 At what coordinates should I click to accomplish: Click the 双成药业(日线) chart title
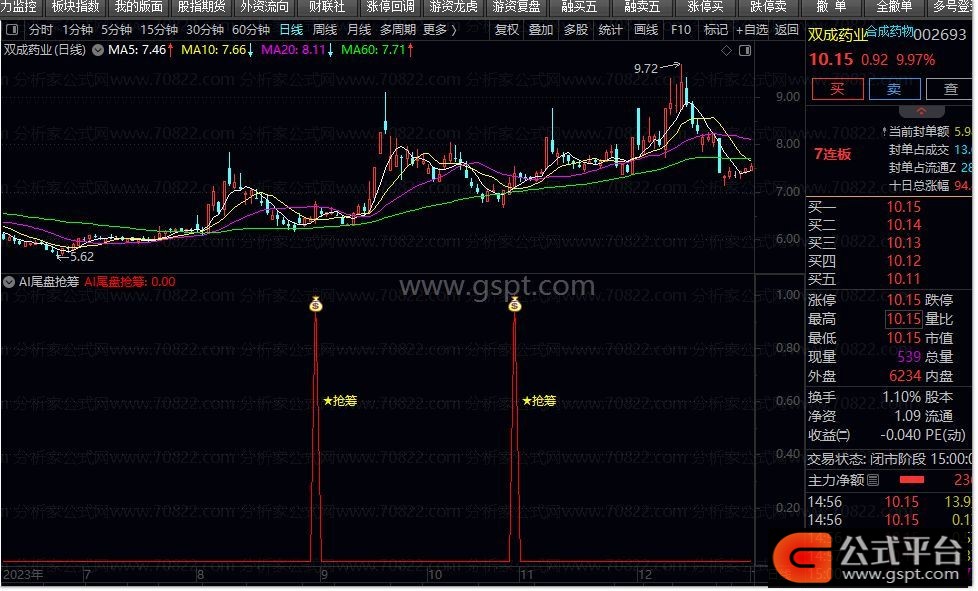click(45, 50)
